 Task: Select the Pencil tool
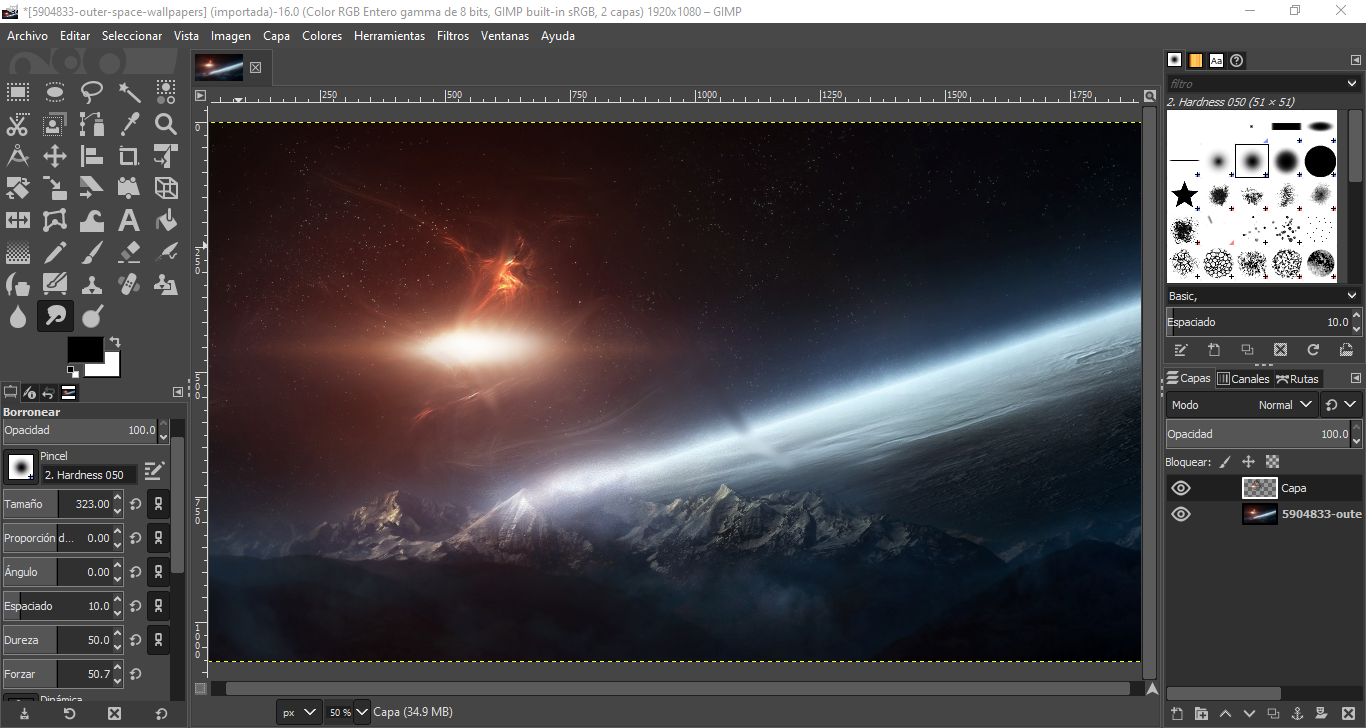(x=55, y=252)
